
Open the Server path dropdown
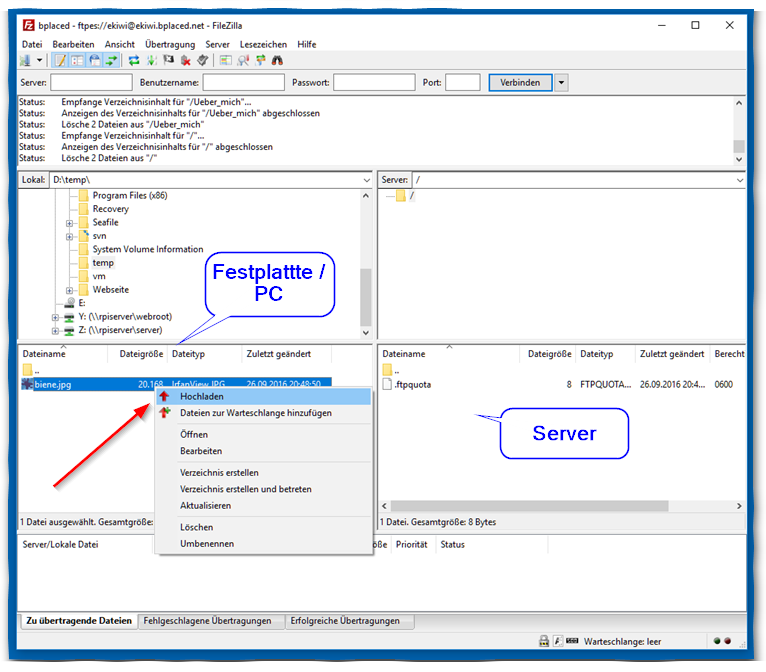click(740, 180)
